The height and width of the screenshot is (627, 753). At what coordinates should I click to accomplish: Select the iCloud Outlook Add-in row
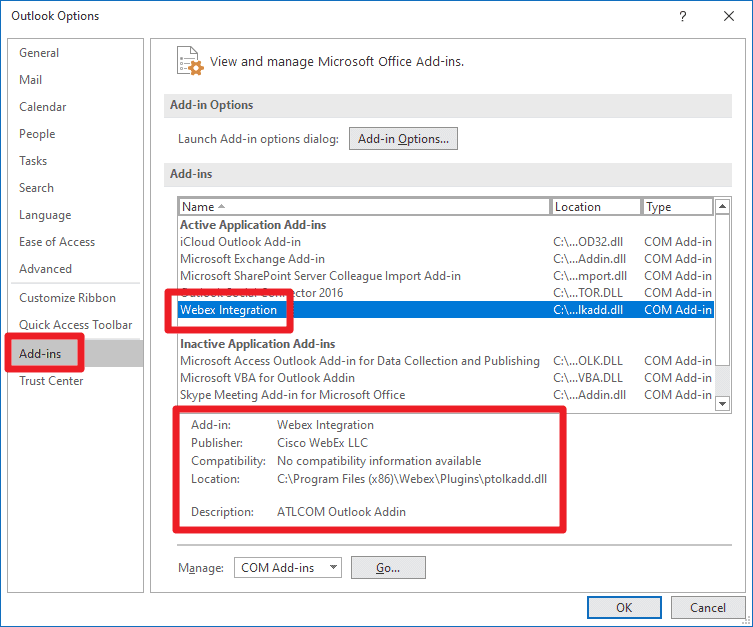(446, 242)
